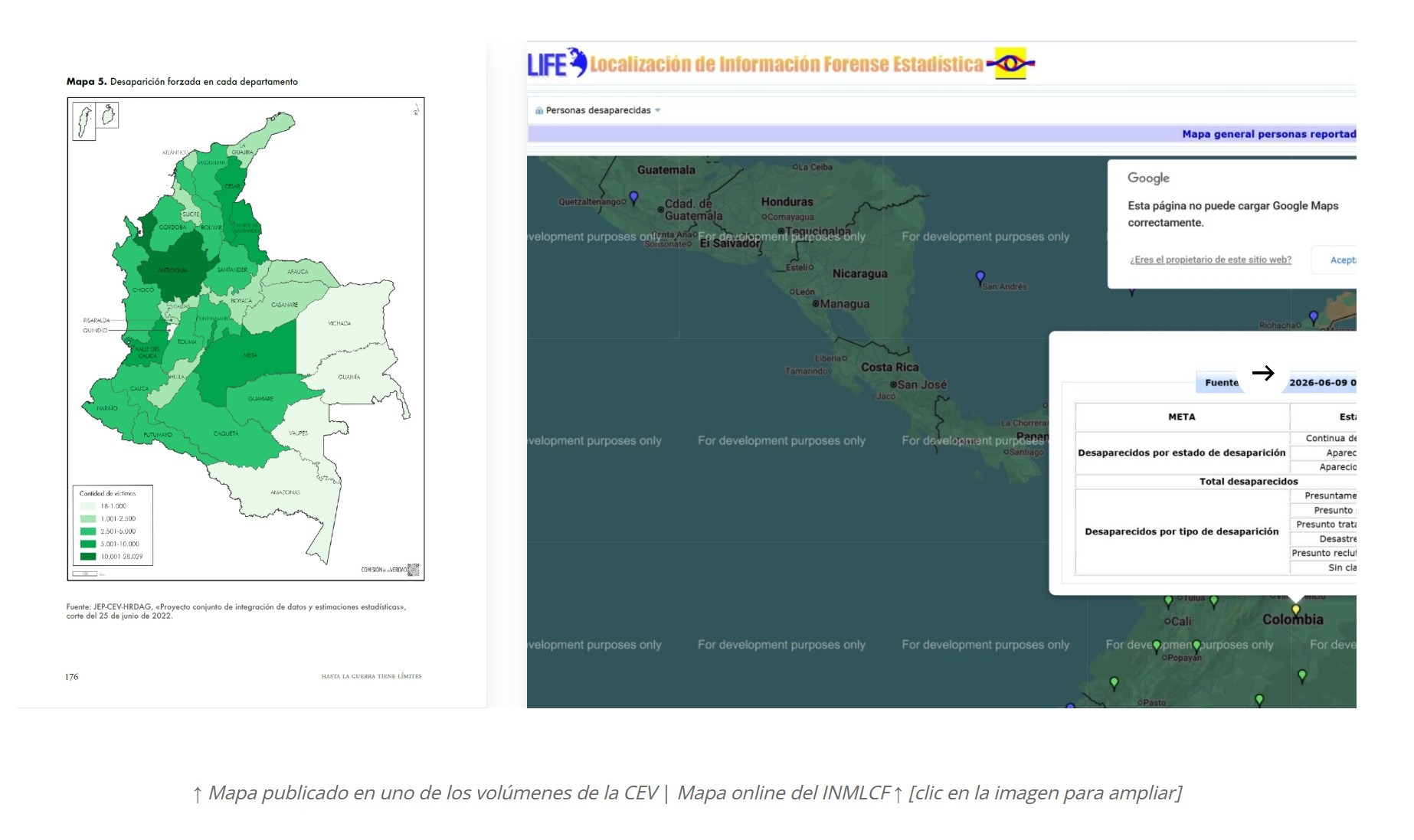
Task: Click the small icon beside Personas desaparecidas
Action: point(539,110)
